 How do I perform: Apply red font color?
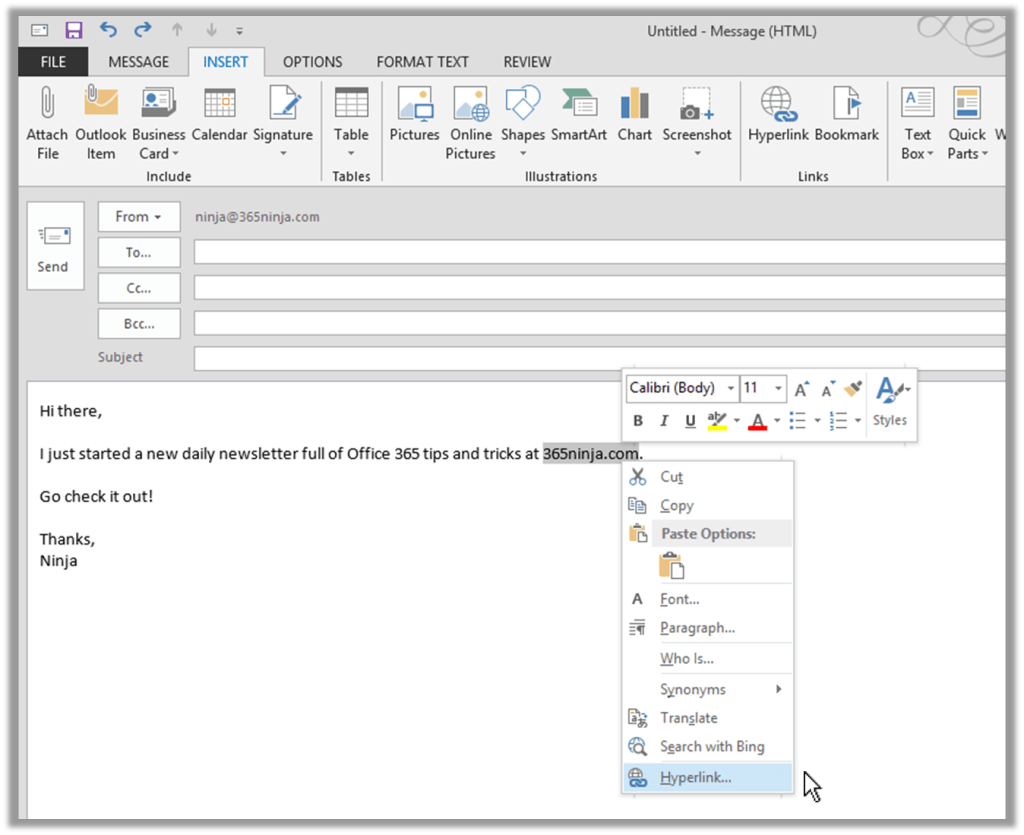click(758, 421)
